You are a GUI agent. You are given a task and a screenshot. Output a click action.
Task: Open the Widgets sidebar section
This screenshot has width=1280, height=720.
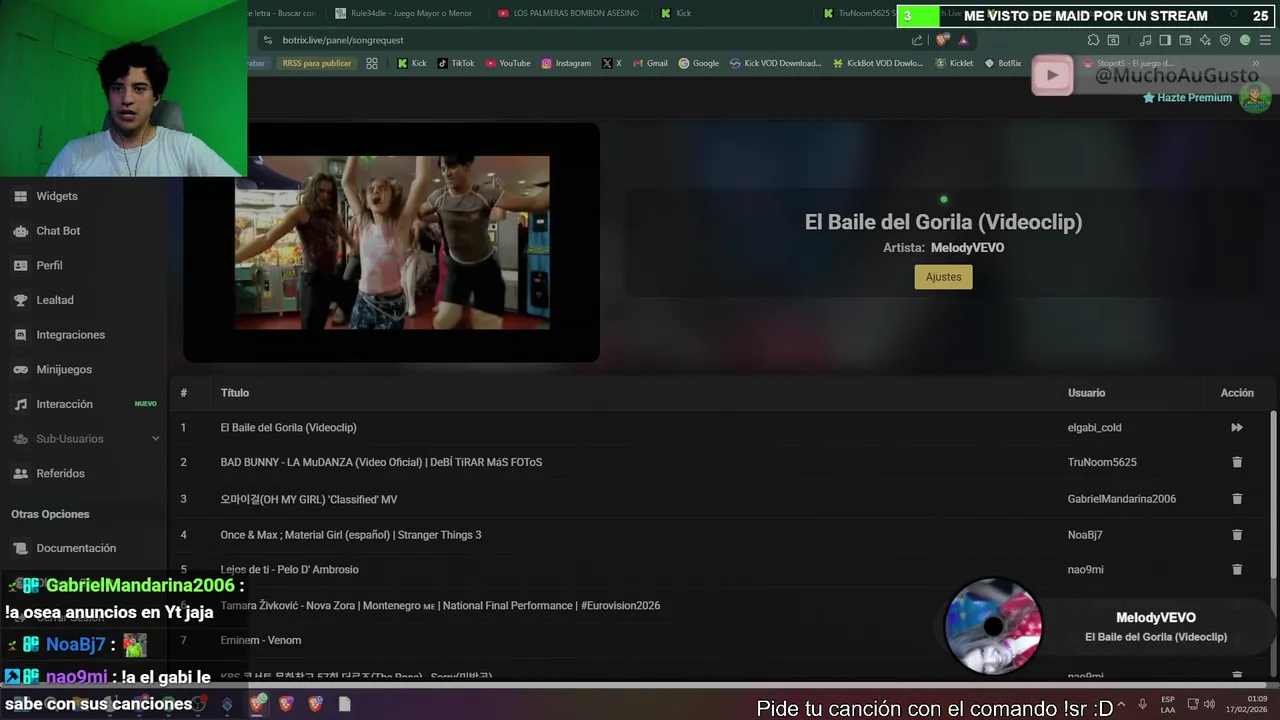pyautogui.click(x=57, y=196)
